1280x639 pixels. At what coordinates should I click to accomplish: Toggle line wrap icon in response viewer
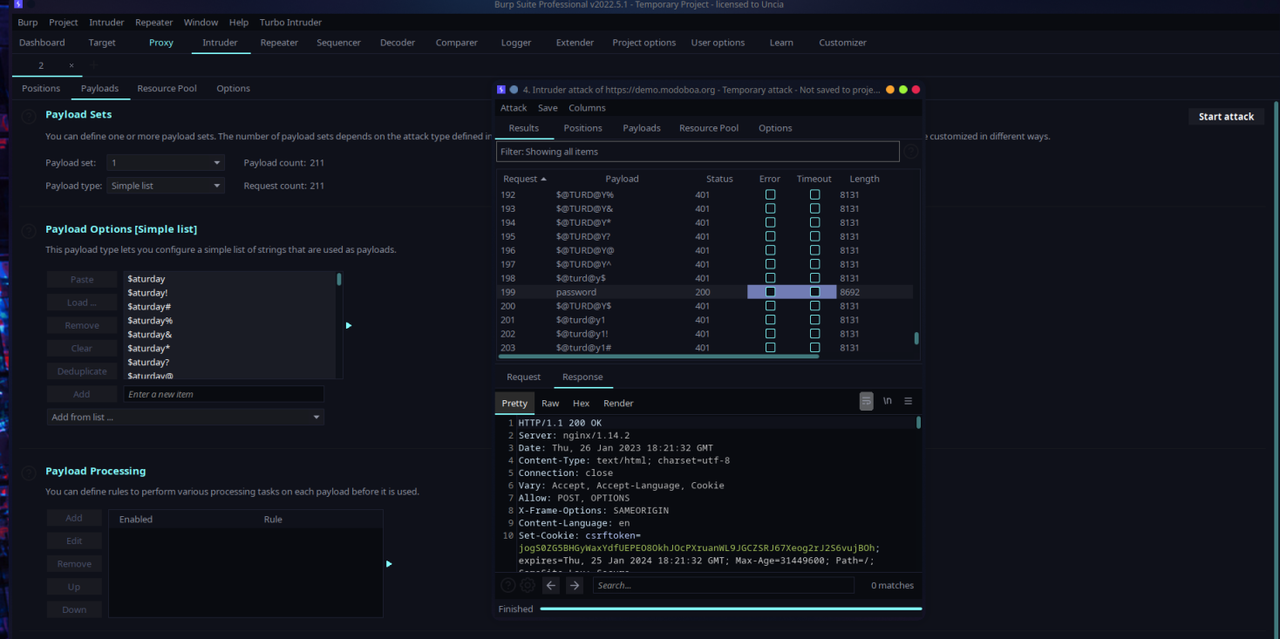(866, 401)
